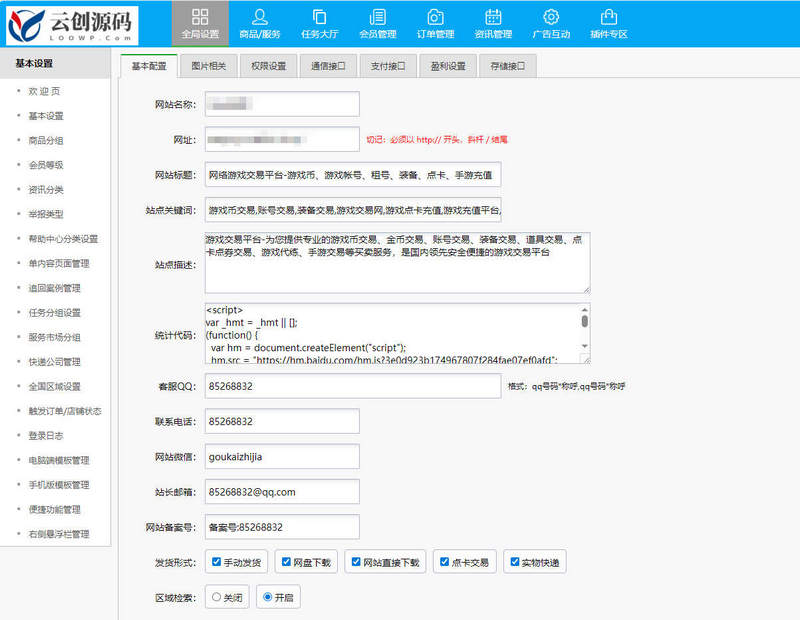Open the 插件专区 shopping bag icon
Viewport: 800px width, 620px height.
pos(609,17)
